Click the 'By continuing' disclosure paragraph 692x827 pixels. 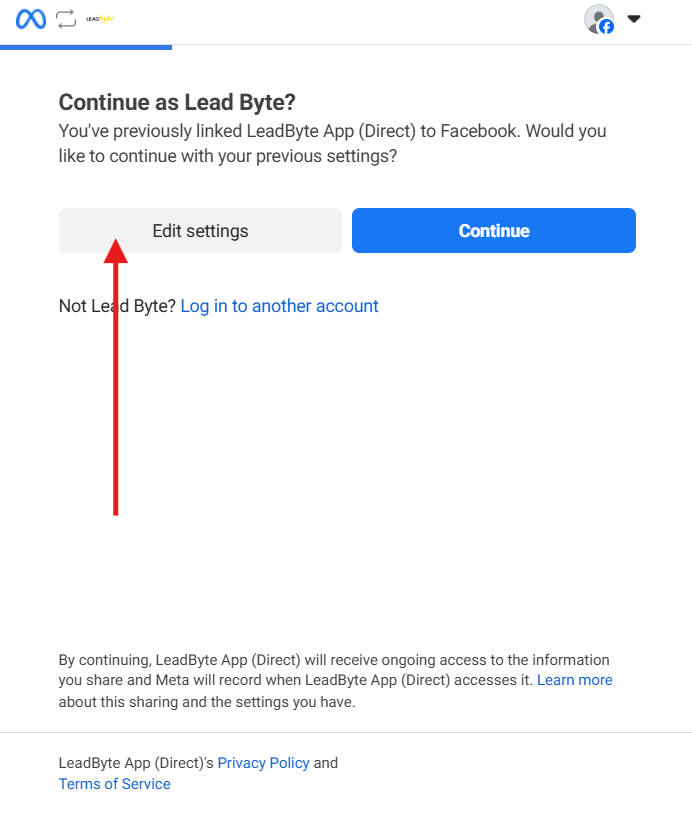point(335,681)
